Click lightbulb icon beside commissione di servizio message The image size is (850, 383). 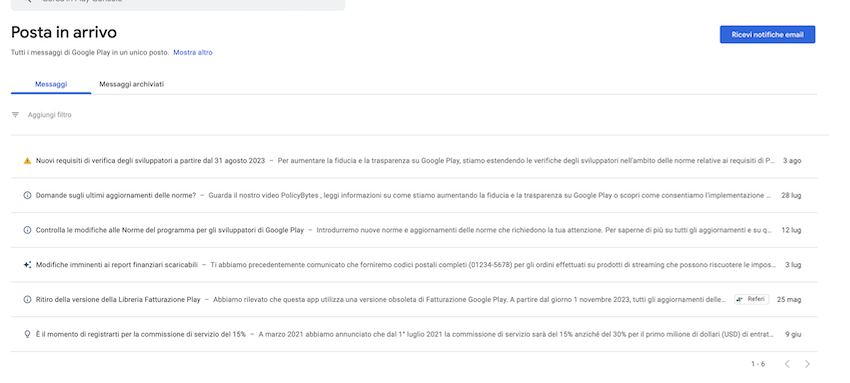(27, 334)
